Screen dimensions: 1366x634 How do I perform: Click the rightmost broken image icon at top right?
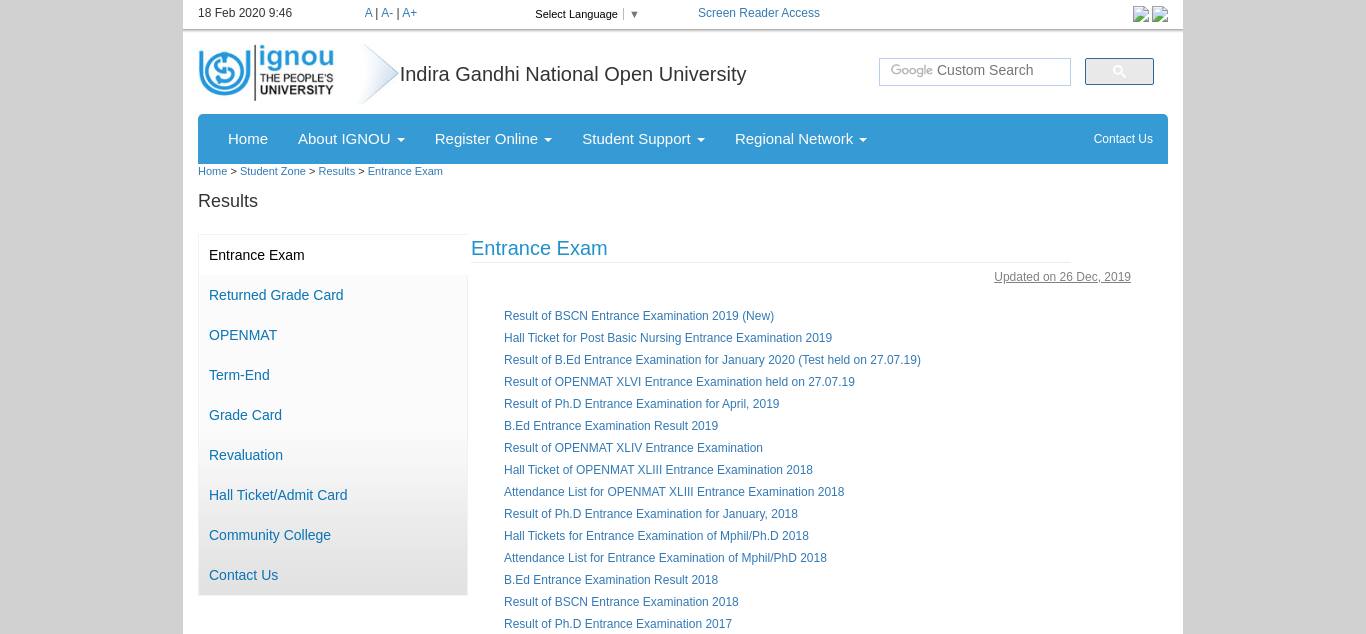click(x=1160, y=14)
